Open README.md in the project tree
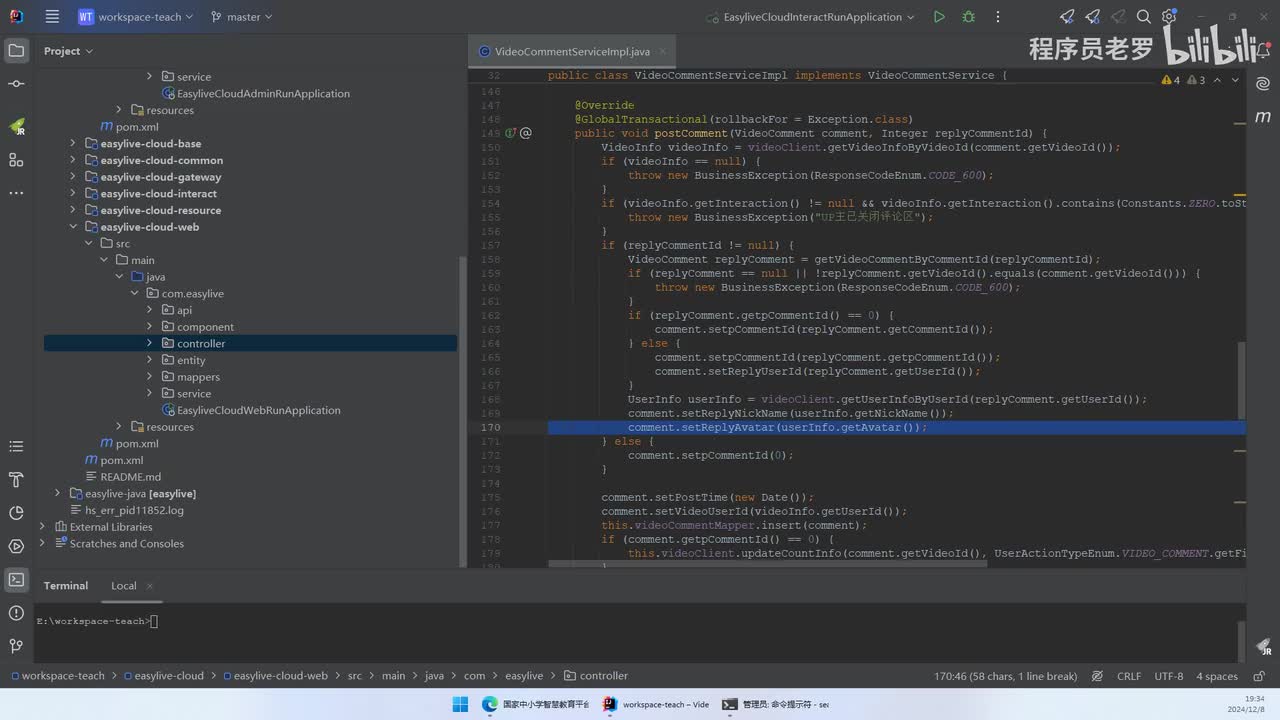Image resolution: width=1280 pixels, height=720 pixels. point(130,477)
